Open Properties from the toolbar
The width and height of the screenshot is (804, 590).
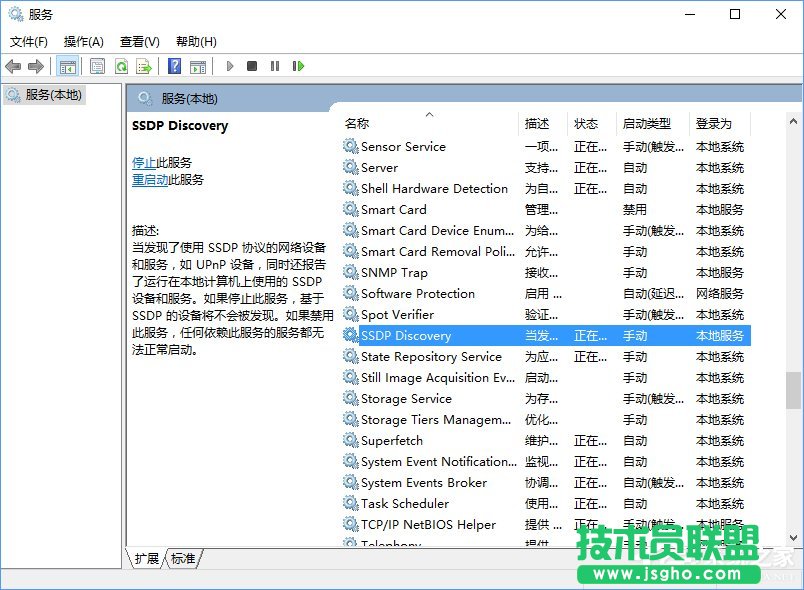point(96,66)
